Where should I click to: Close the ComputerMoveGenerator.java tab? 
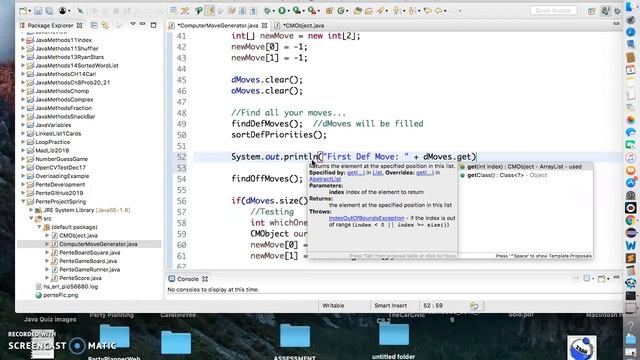click(x=264, y=25)
